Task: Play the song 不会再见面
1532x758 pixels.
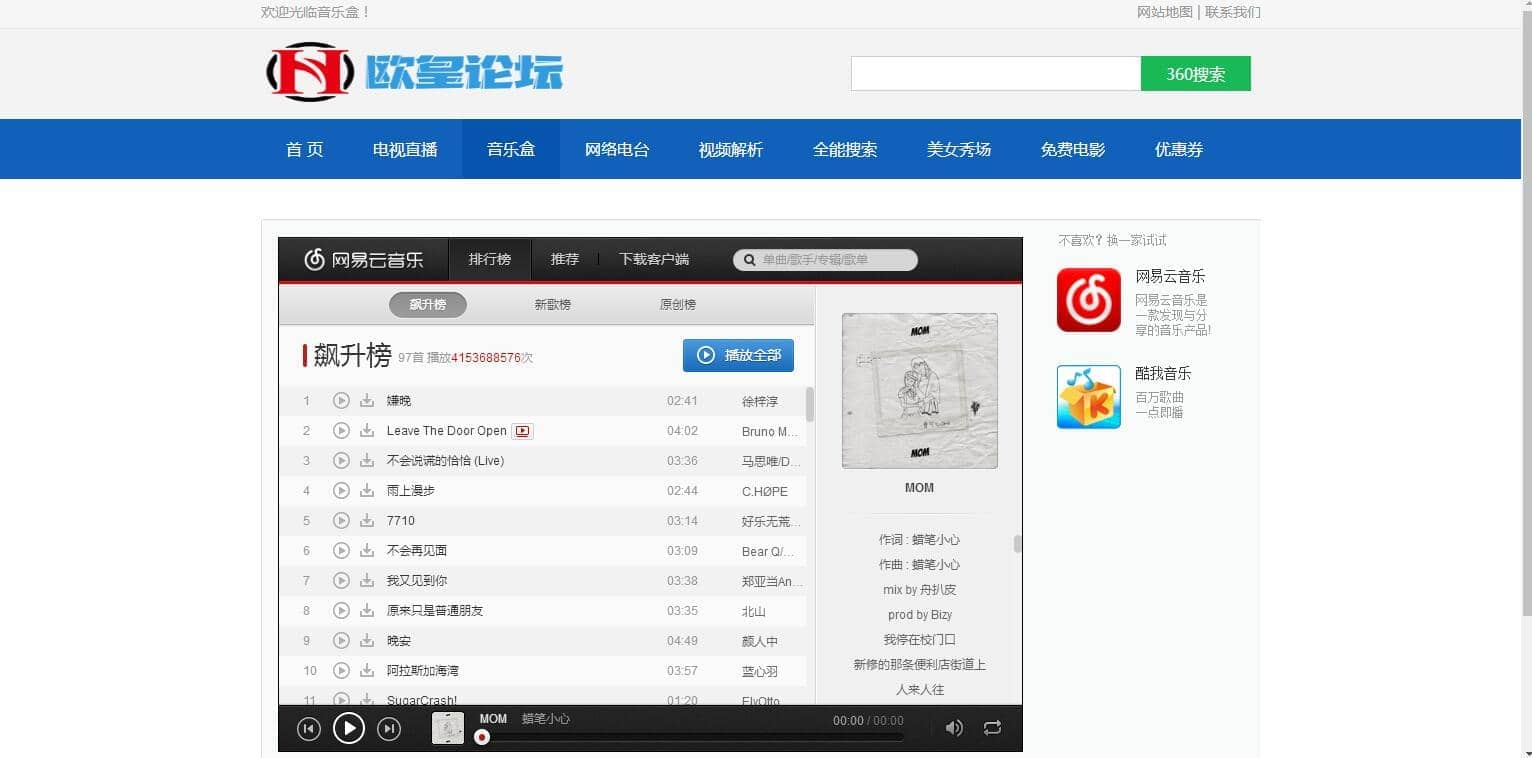Action: 341,551
